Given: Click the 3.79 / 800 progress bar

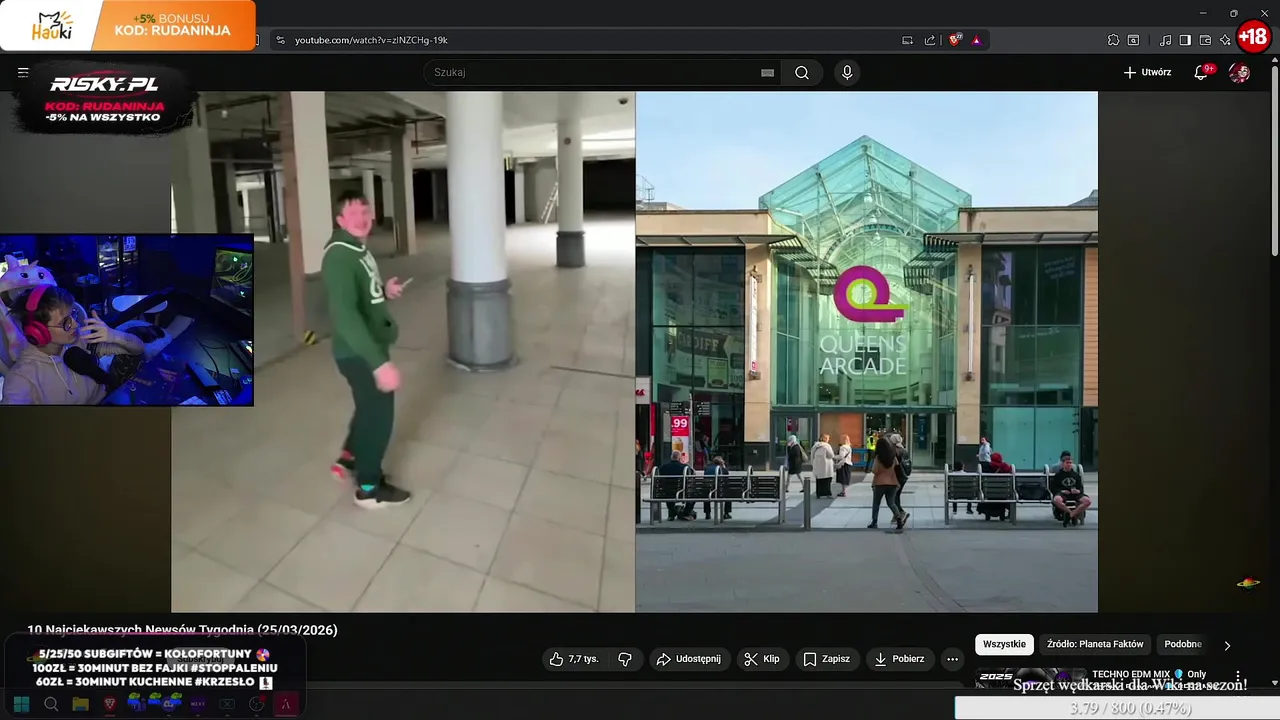Looking at the screenshot, I should (x=1117, y=708).
